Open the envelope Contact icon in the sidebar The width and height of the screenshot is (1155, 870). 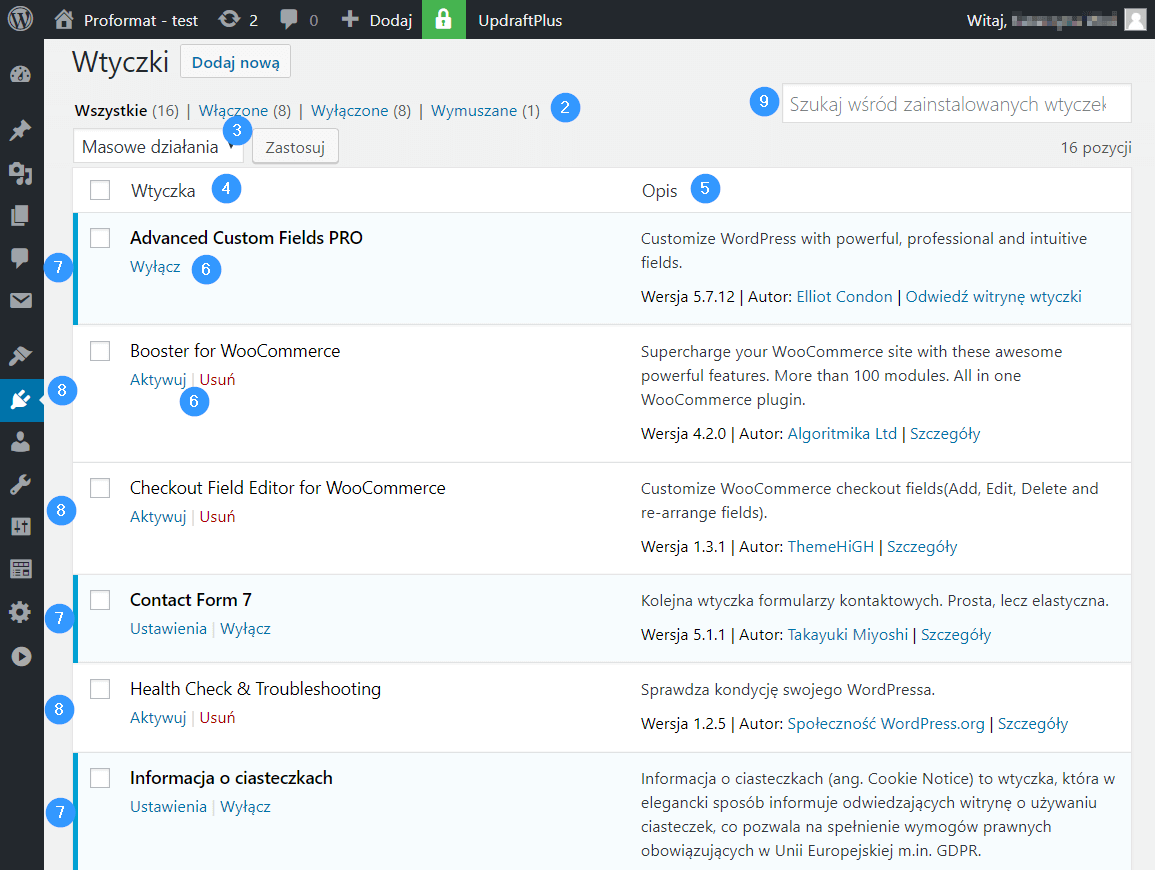[21, 301]
